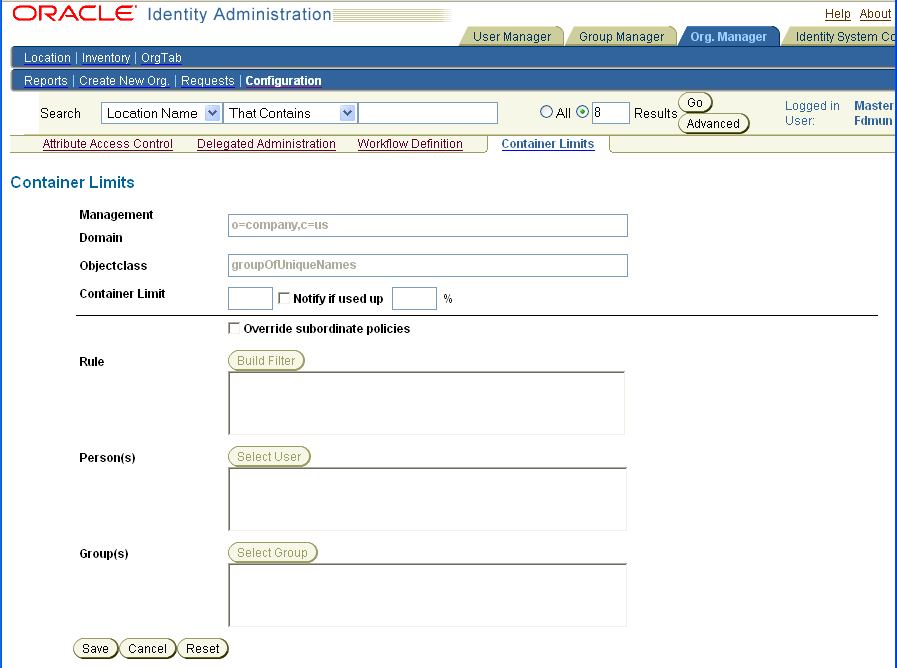Screen dimensions: 897x668
Task: Click the Master Fdmun logged-in user name
Action: (x=874, y=113)
